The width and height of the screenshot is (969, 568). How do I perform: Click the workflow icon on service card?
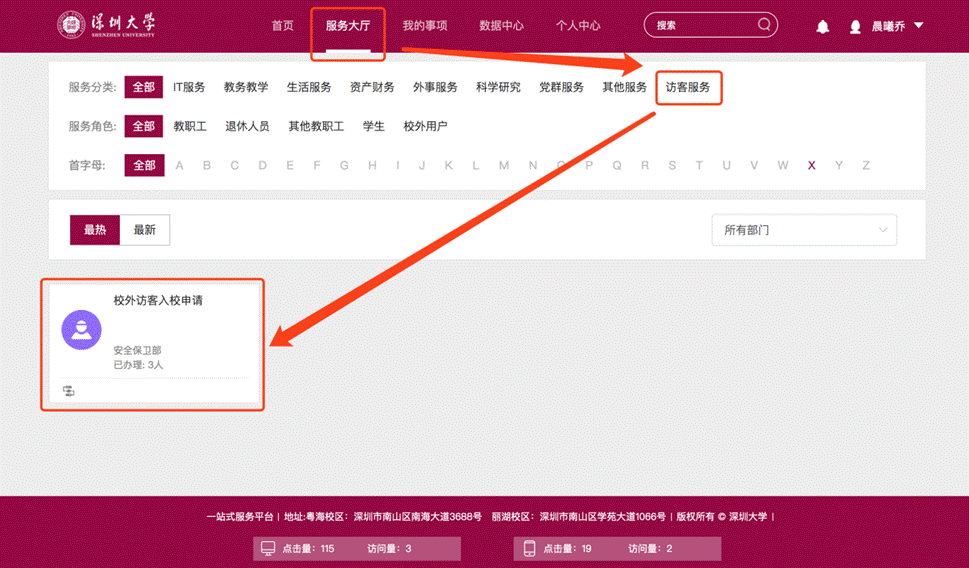coord(69,391)
